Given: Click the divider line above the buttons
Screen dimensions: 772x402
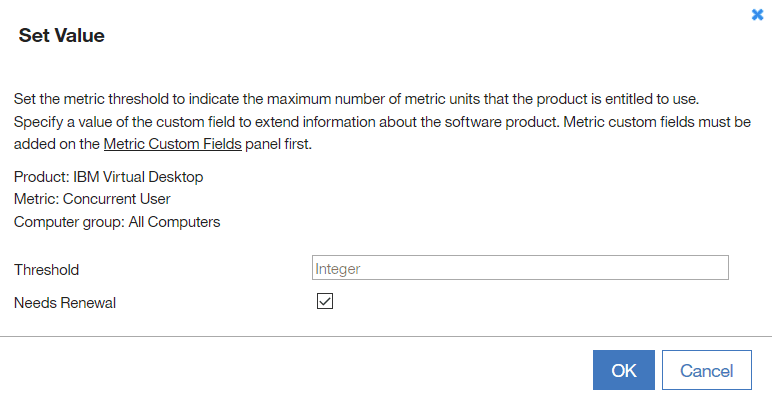Looking at the screenshot, I should (386, 337).
